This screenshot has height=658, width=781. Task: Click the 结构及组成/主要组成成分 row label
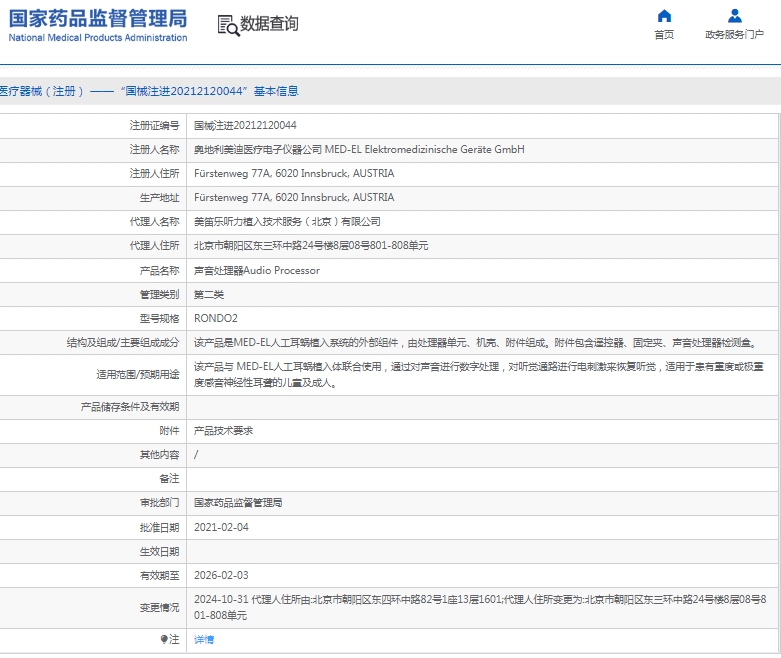tap(123, 343)
